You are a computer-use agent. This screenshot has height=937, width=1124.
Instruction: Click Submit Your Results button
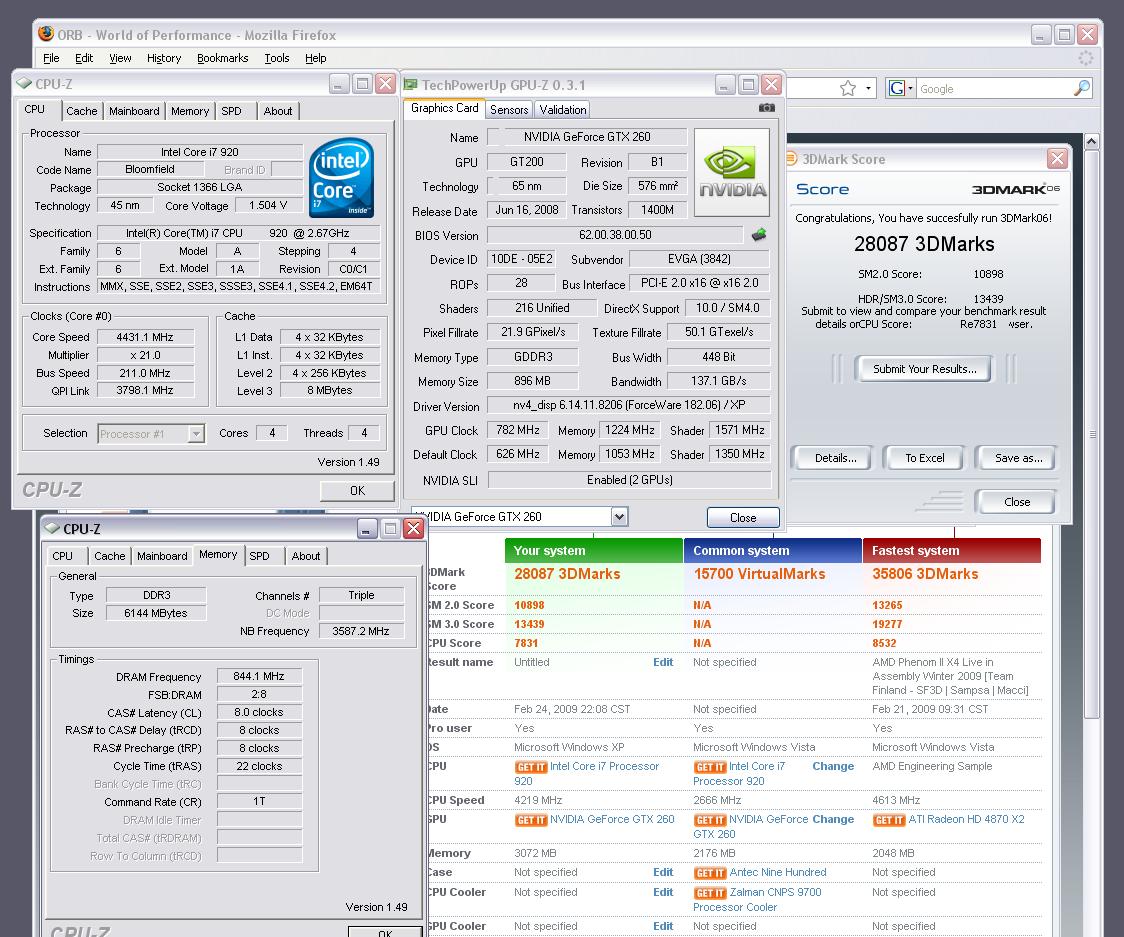point(924,369)
